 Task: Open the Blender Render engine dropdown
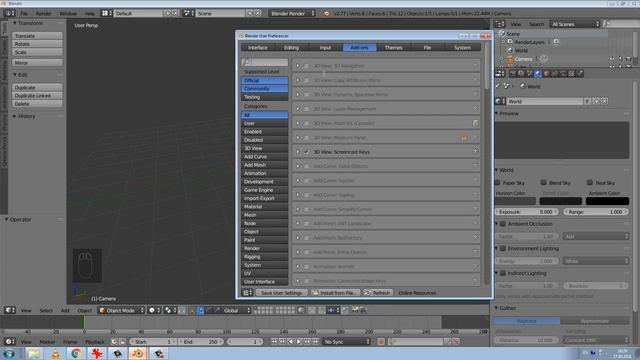[x=292, y=13]
